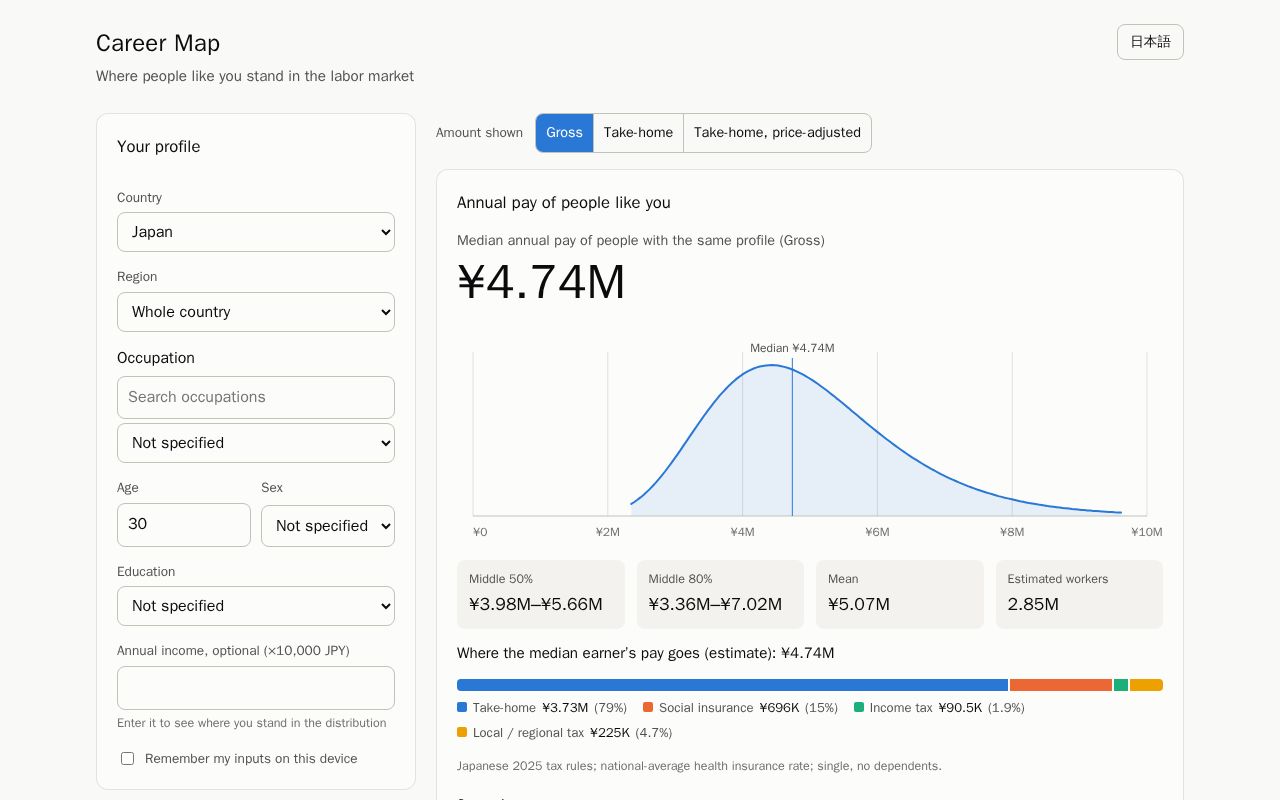
Task: Switch to Take-home amount view
Action: (x=638, y=133)
